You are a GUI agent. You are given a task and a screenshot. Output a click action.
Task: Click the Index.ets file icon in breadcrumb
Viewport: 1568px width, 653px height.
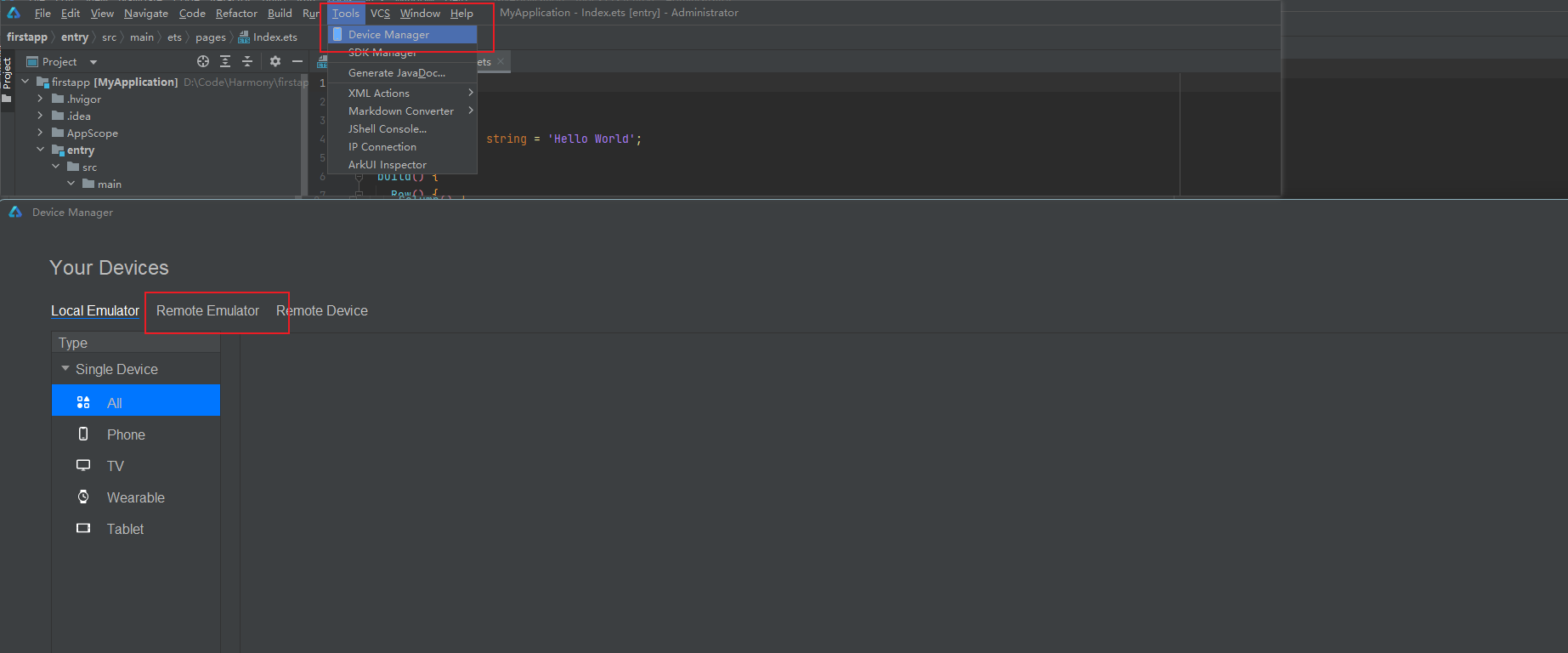pos(244,37)
